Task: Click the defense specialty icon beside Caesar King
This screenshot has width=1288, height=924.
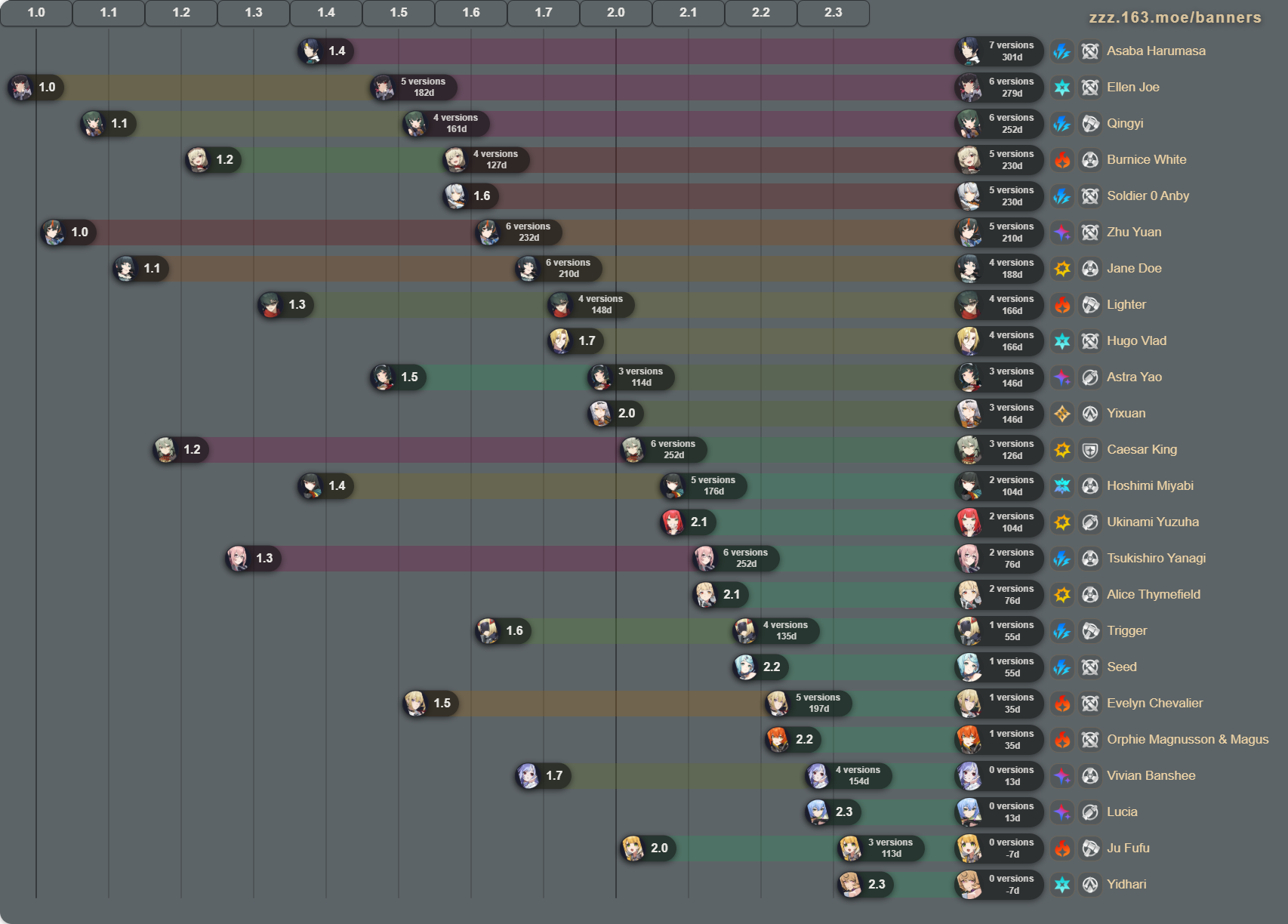Action: pos(1090,450)
